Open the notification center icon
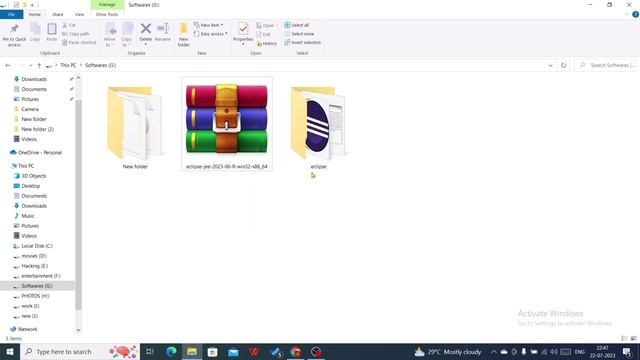This screenshot has height=360, width=640. [x=627, y=351]
